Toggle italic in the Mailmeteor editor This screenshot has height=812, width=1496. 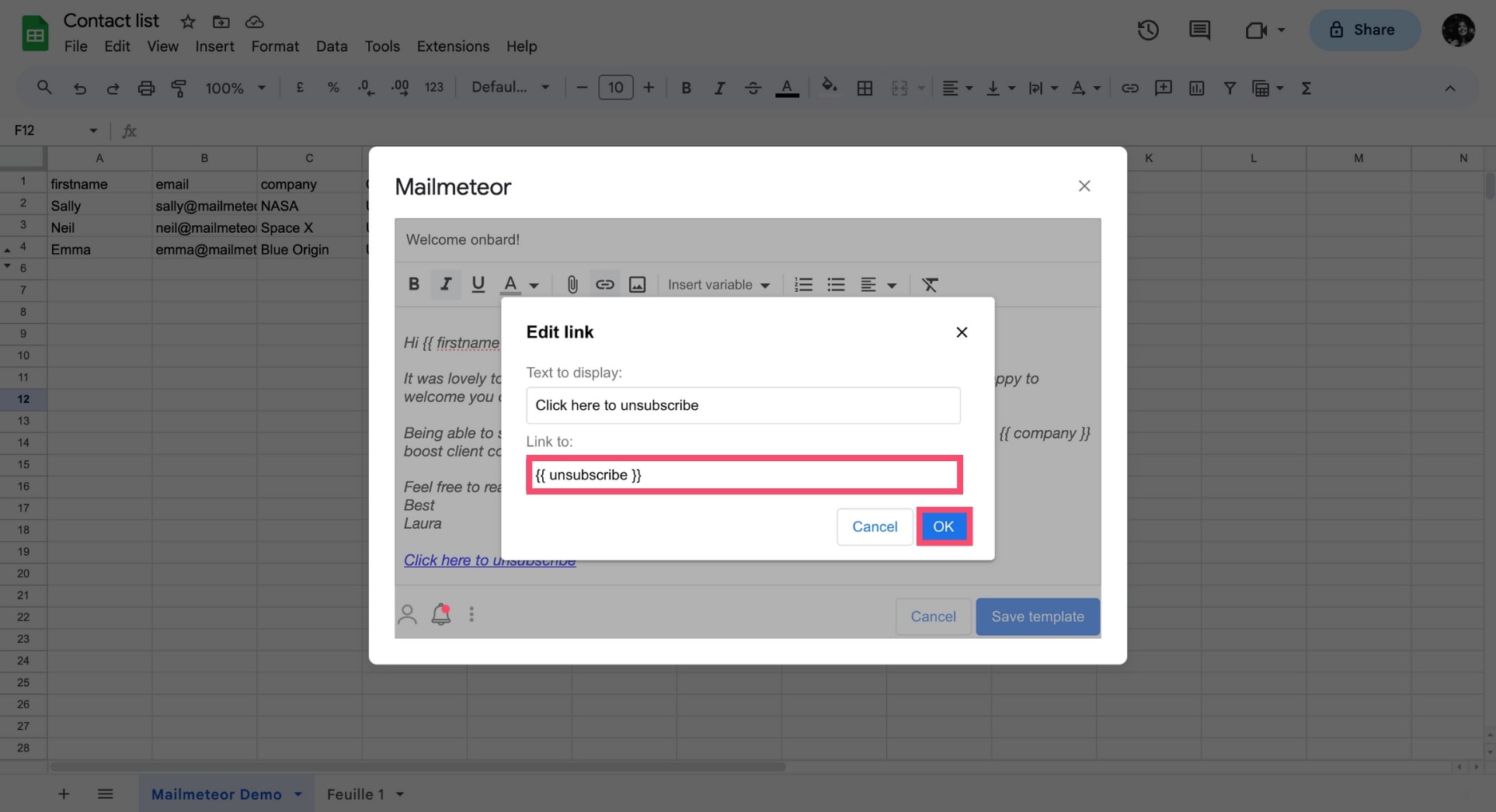[x=446, y=284]
